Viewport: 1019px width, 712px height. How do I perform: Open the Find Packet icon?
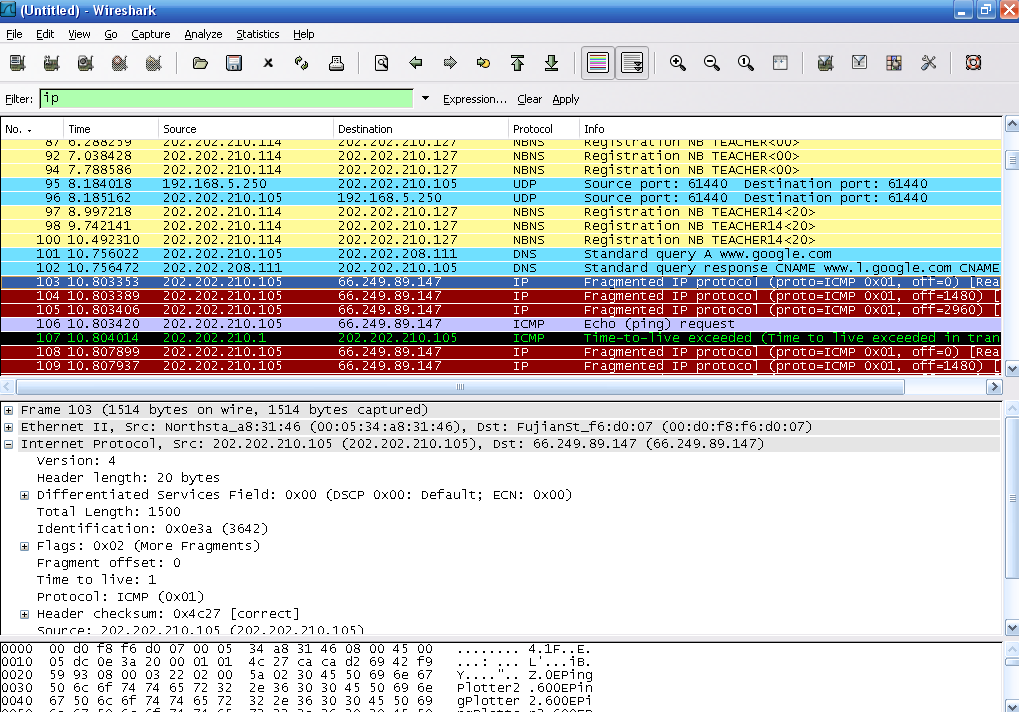(x=381, y=62)
